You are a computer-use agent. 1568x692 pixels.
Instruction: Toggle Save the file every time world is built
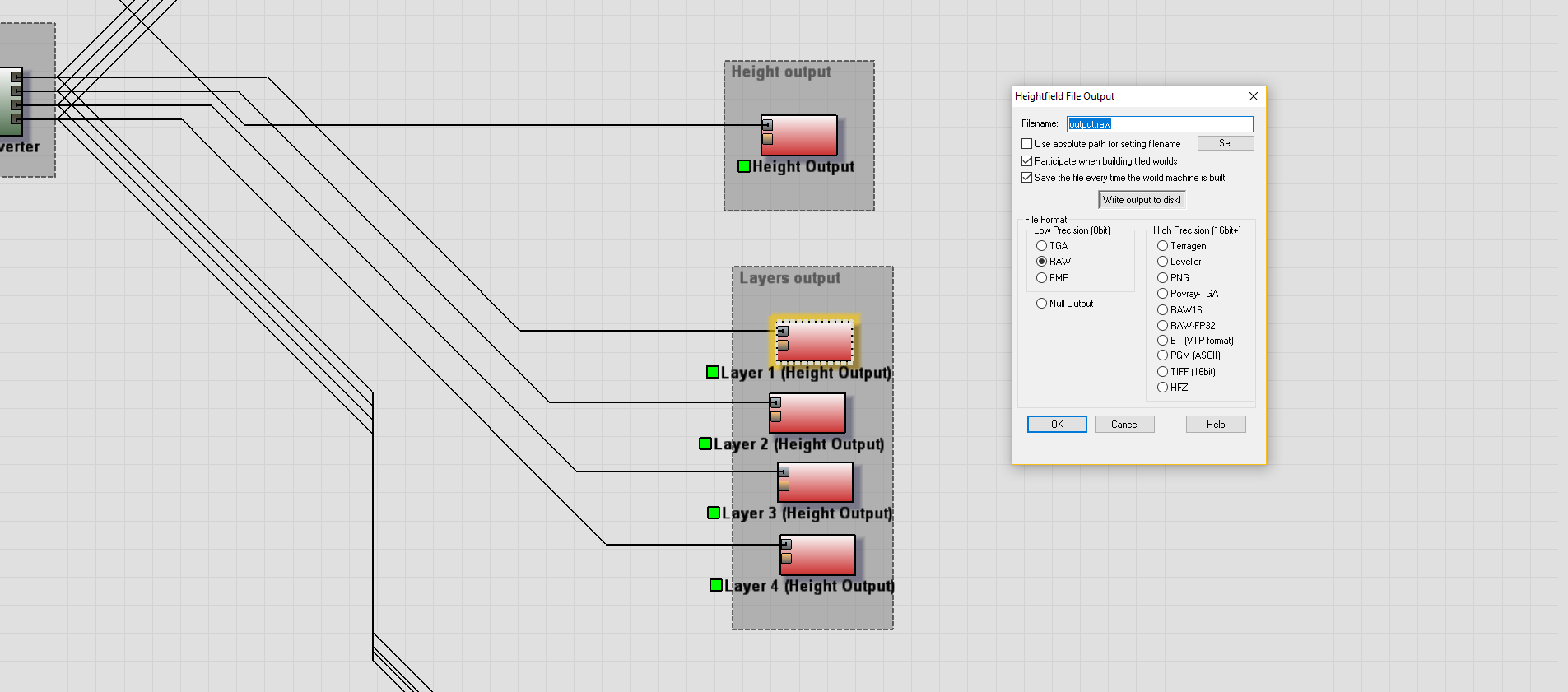1027,178
